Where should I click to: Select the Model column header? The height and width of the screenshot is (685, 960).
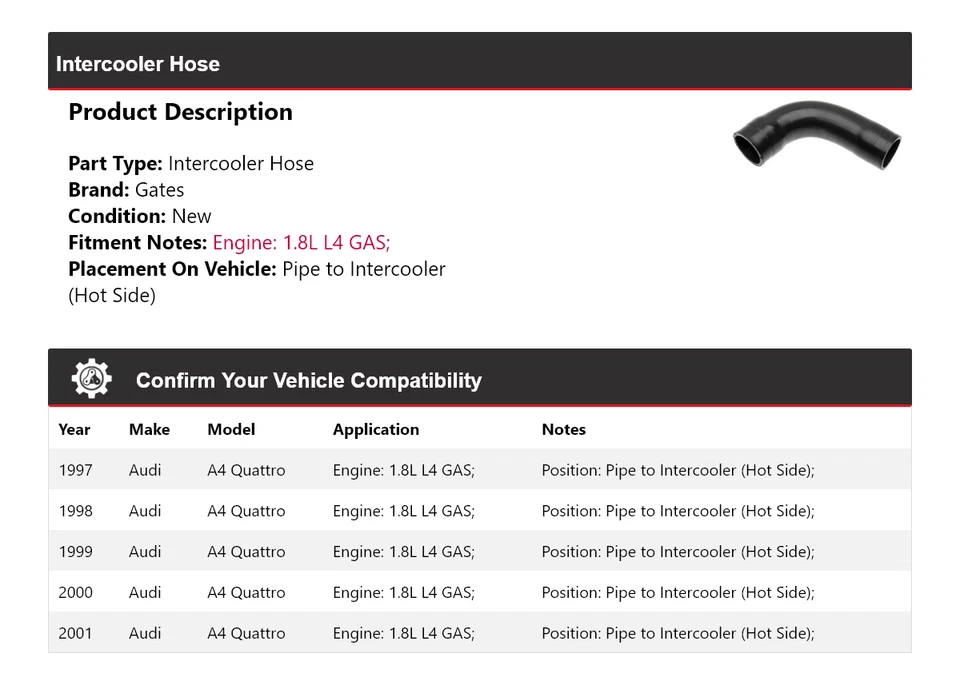[x=231, y=429]
